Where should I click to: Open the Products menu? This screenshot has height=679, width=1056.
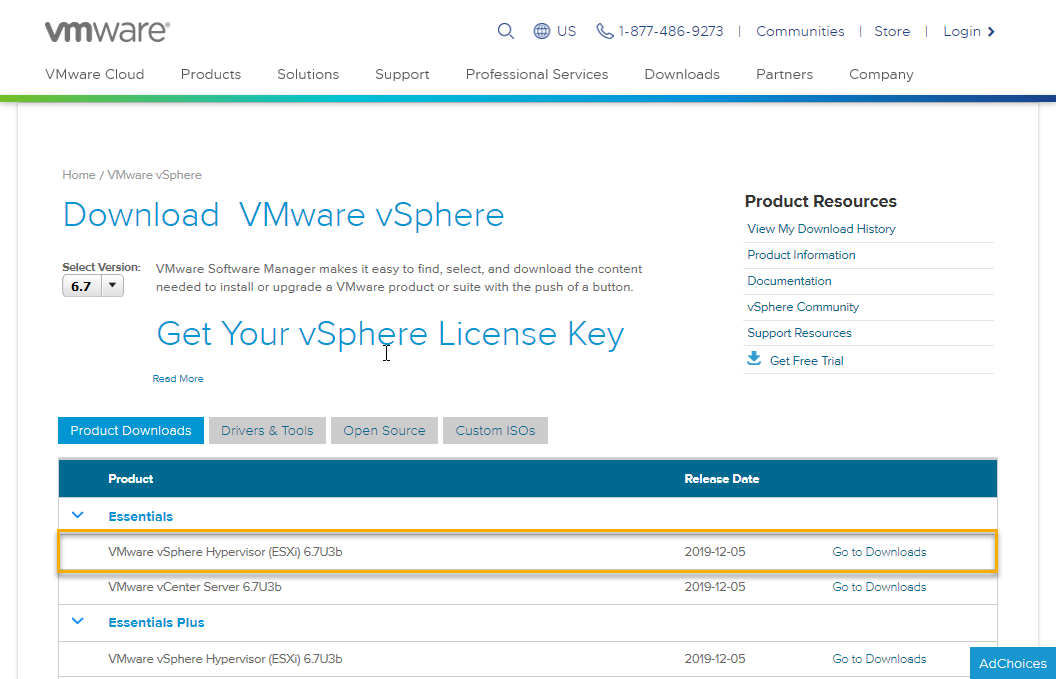coord(211,74)
